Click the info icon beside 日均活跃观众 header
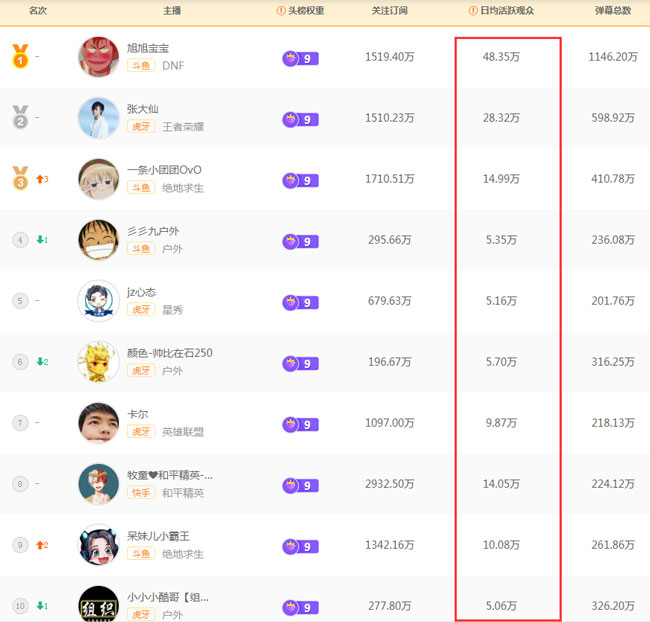Screen dimensions: 650x622 473,11
